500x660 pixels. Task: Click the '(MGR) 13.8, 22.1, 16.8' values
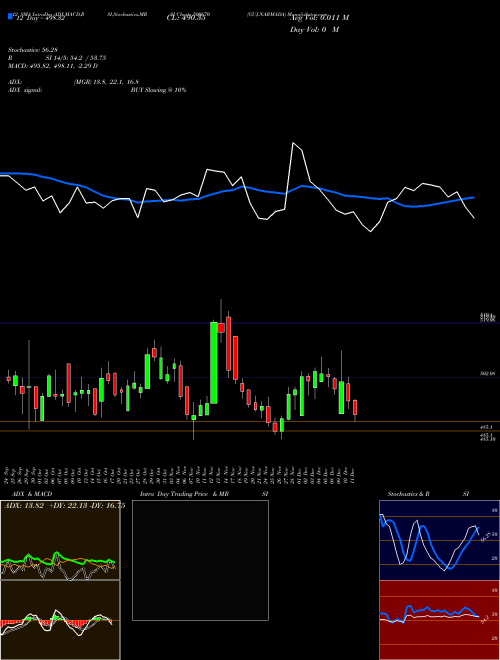(106, 82)
